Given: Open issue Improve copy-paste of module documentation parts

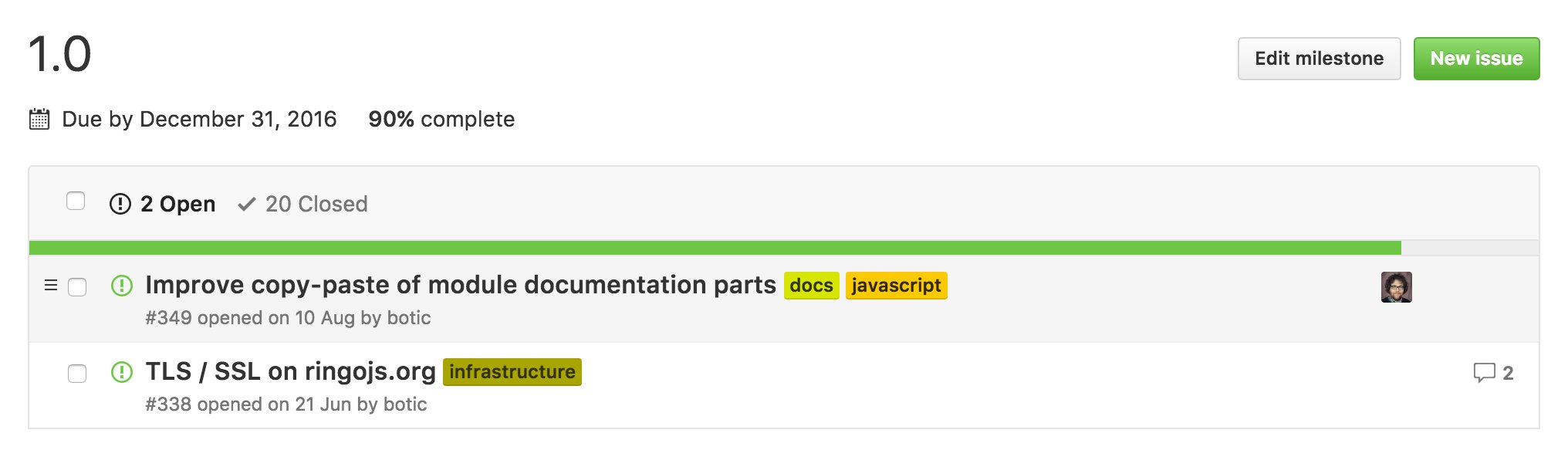Looking at the screenshot, I should [x=461, y=285].
